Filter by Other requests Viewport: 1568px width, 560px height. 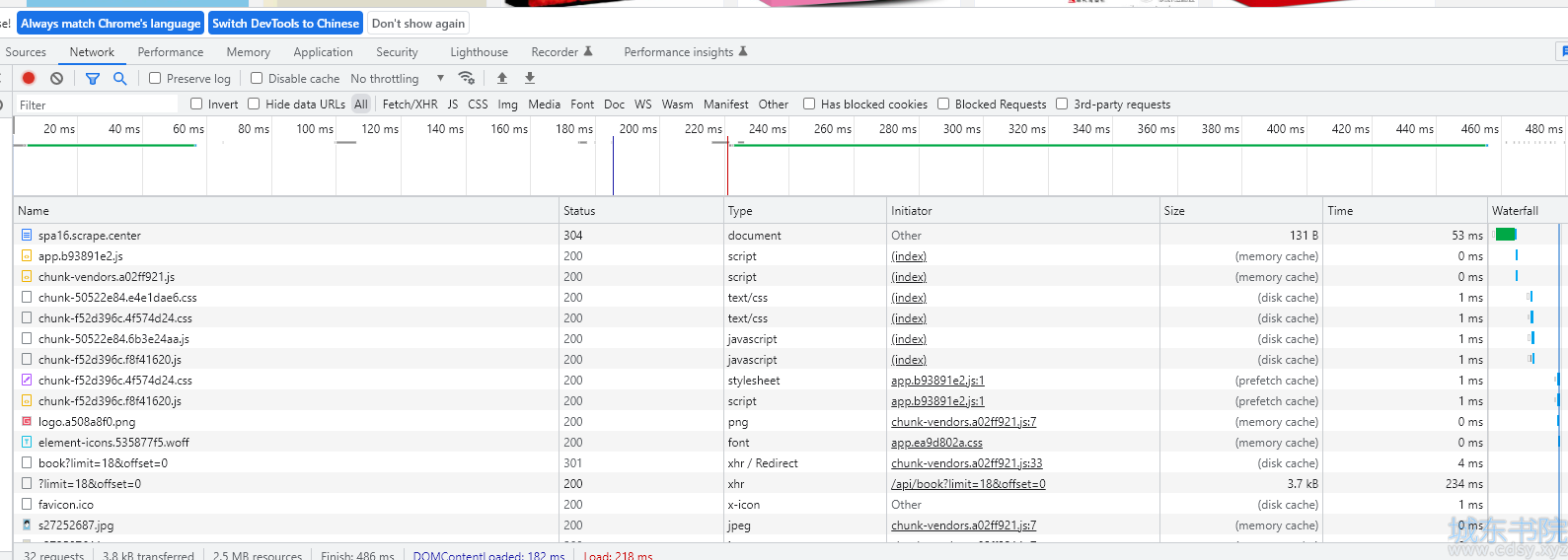[774, 104]
